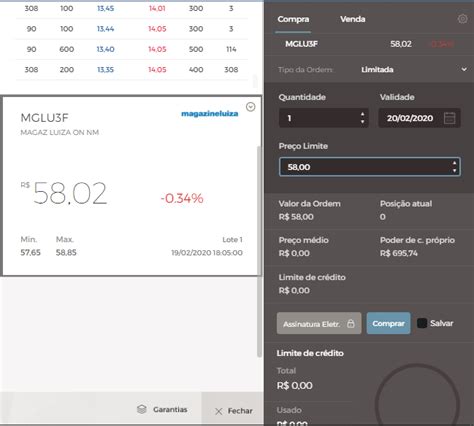Click the Poder de c. próprio R$ 695,74
The height and width of the screenshot is (426, 474).
(399, 253)
